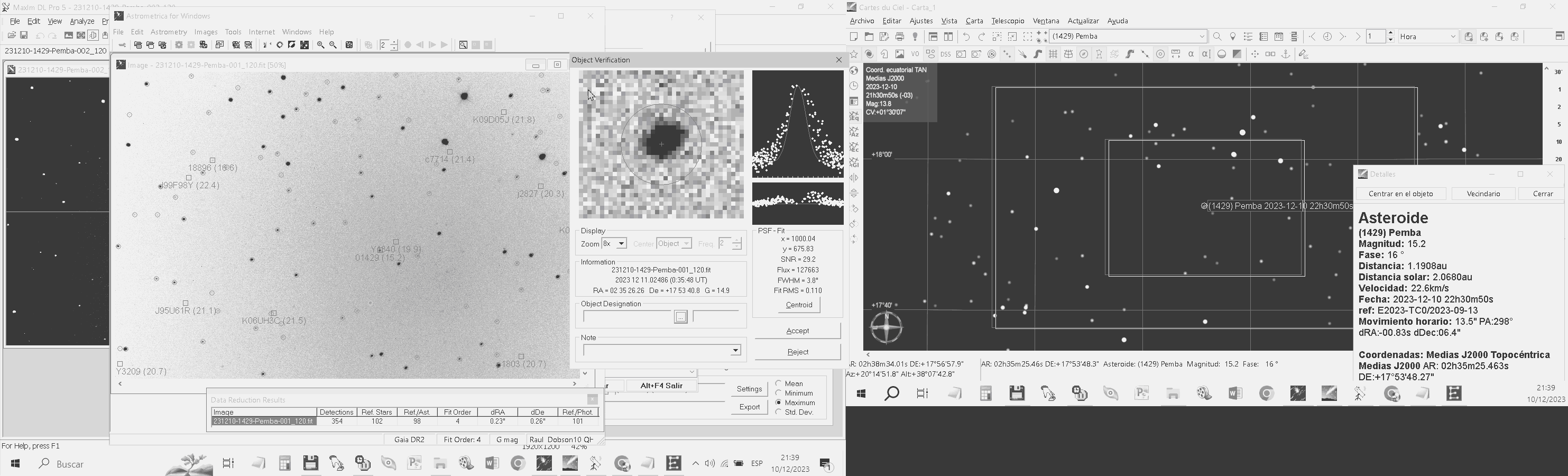Open Astrometry menu in Astrometrica
The width and height of the screenshot is (1568, 476).
point(169,32)
